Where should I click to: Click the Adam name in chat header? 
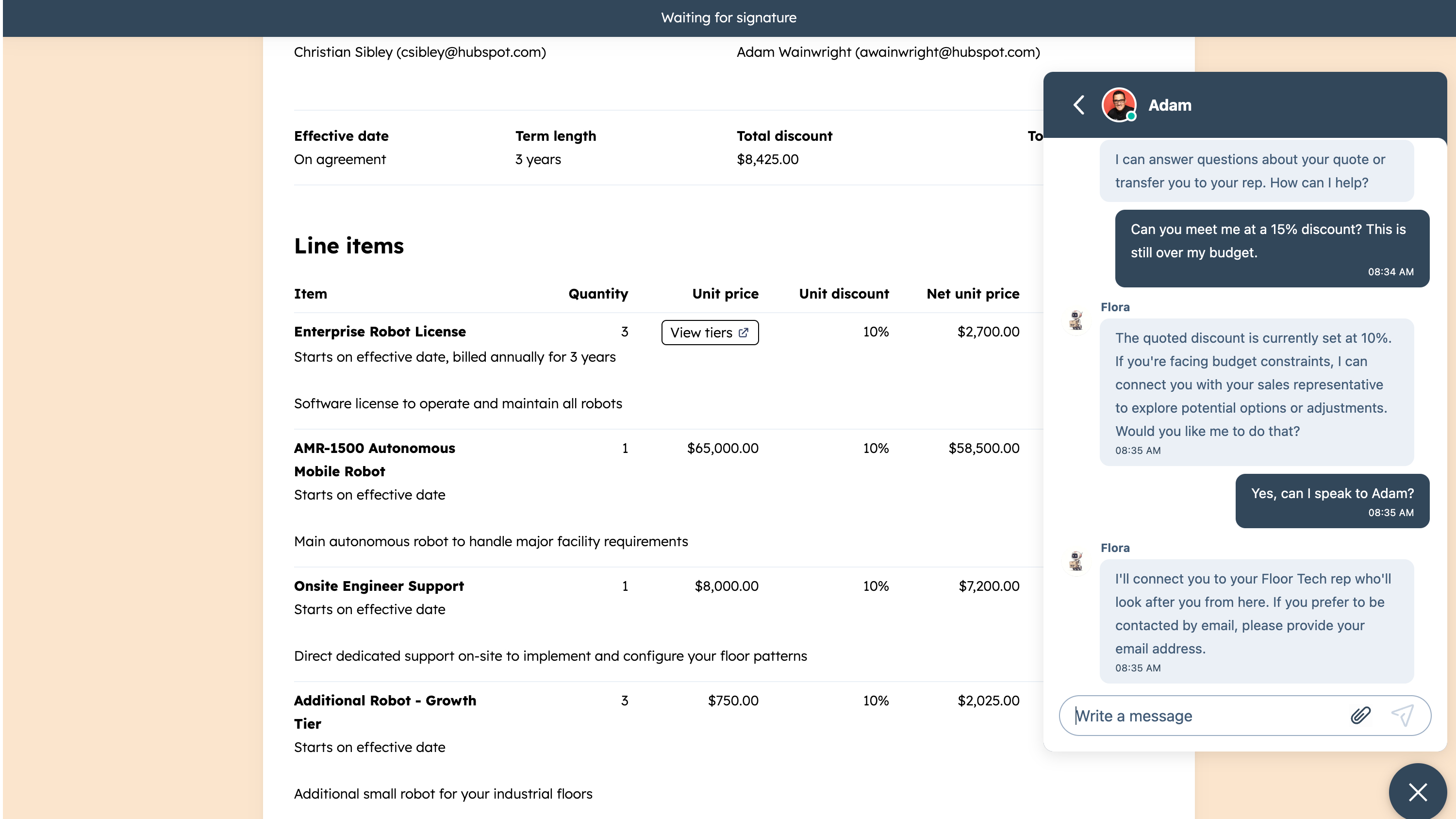point(1170,105)
